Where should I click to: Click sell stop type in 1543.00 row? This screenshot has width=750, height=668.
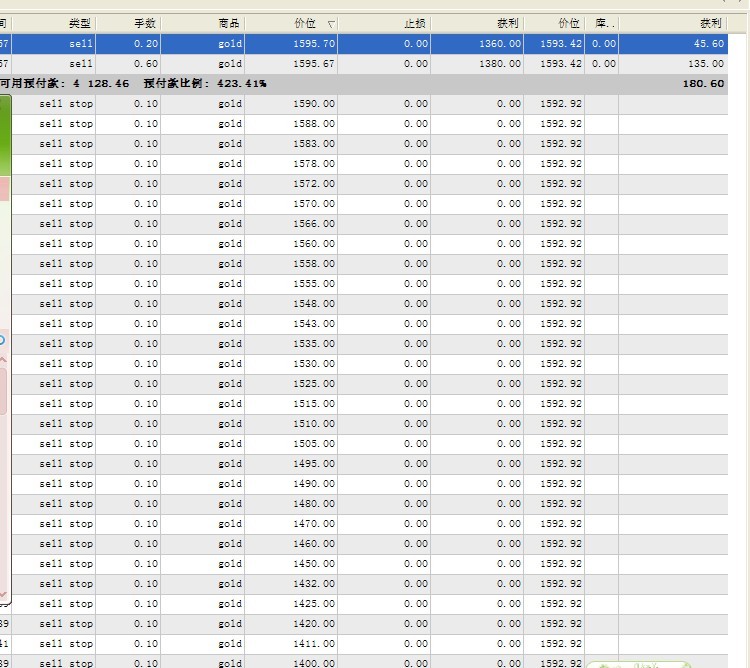click(66, 324)
